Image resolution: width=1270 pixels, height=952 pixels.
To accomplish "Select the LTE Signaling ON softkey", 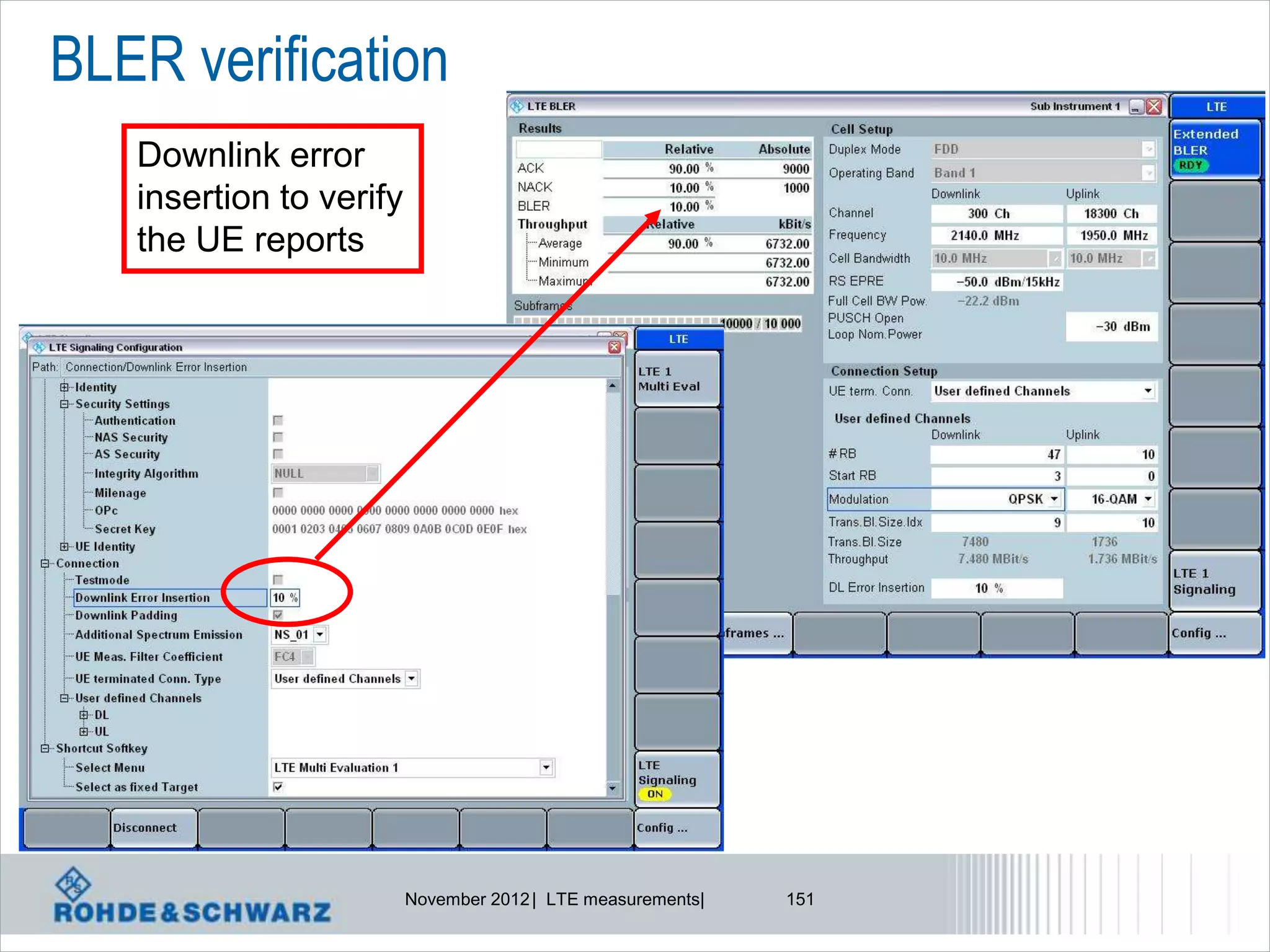I will (x=678, y=779).
